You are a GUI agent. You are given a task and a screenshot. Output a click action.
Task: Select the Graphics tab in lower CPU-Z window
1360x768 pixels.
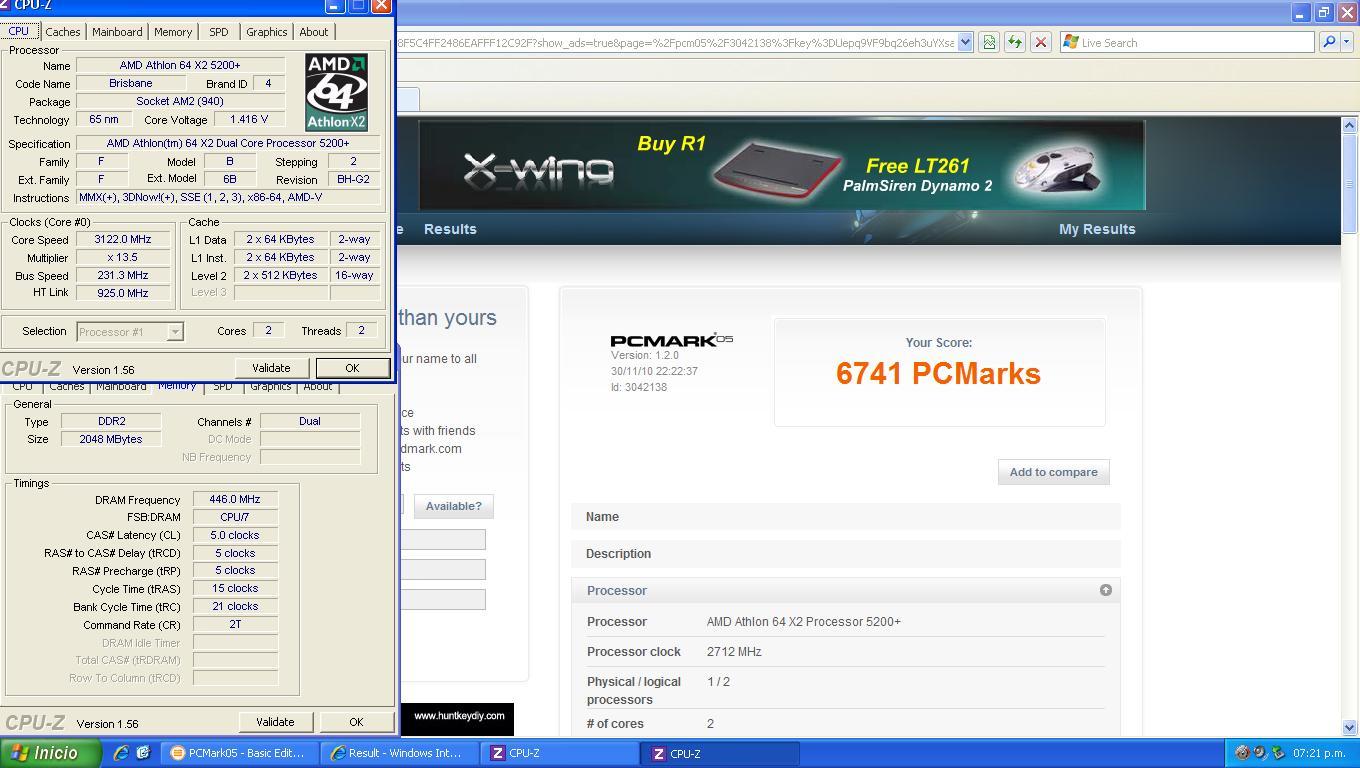point(271,386)
